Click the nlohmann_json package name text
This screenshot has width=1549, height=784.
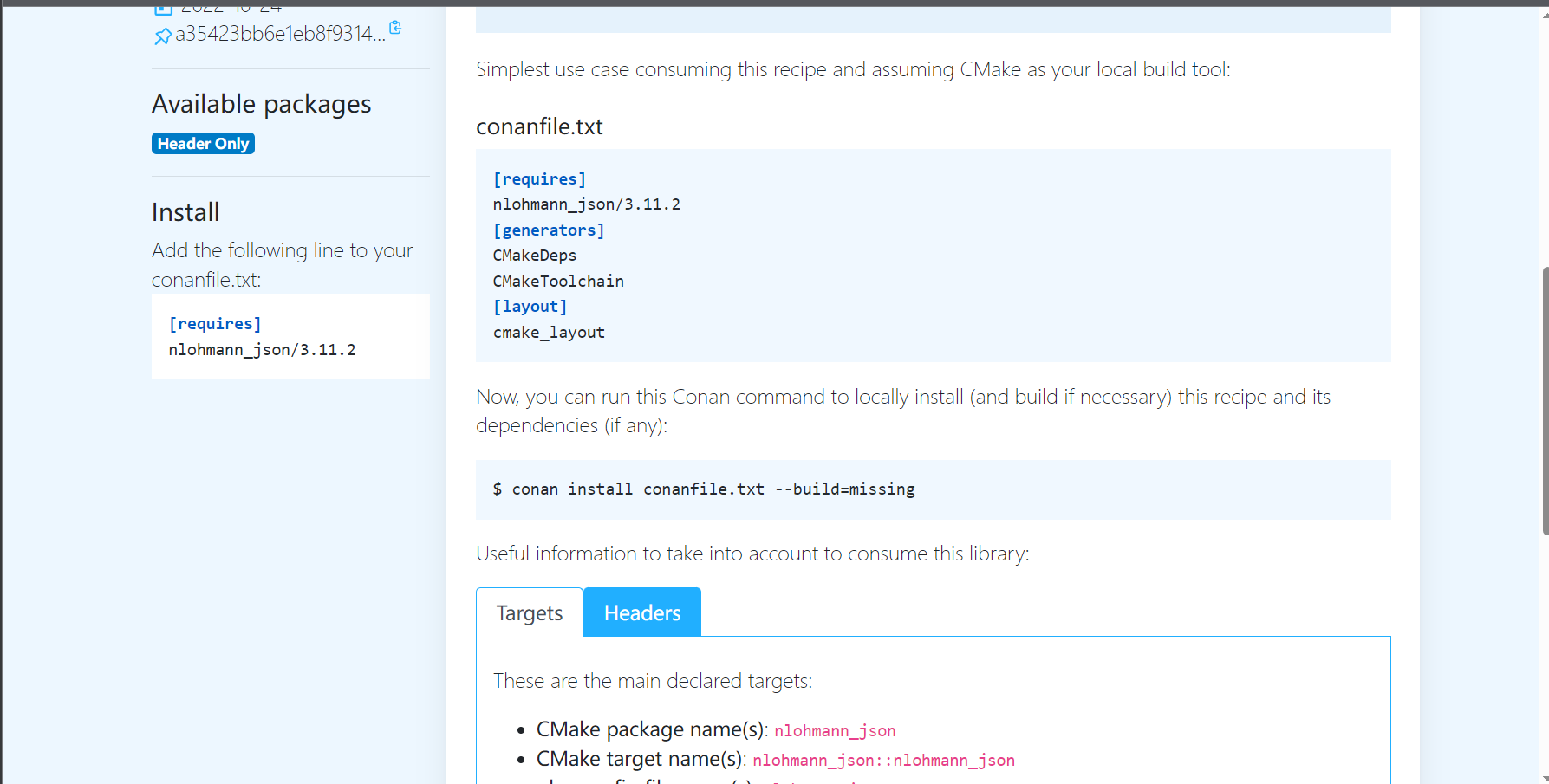834,730
